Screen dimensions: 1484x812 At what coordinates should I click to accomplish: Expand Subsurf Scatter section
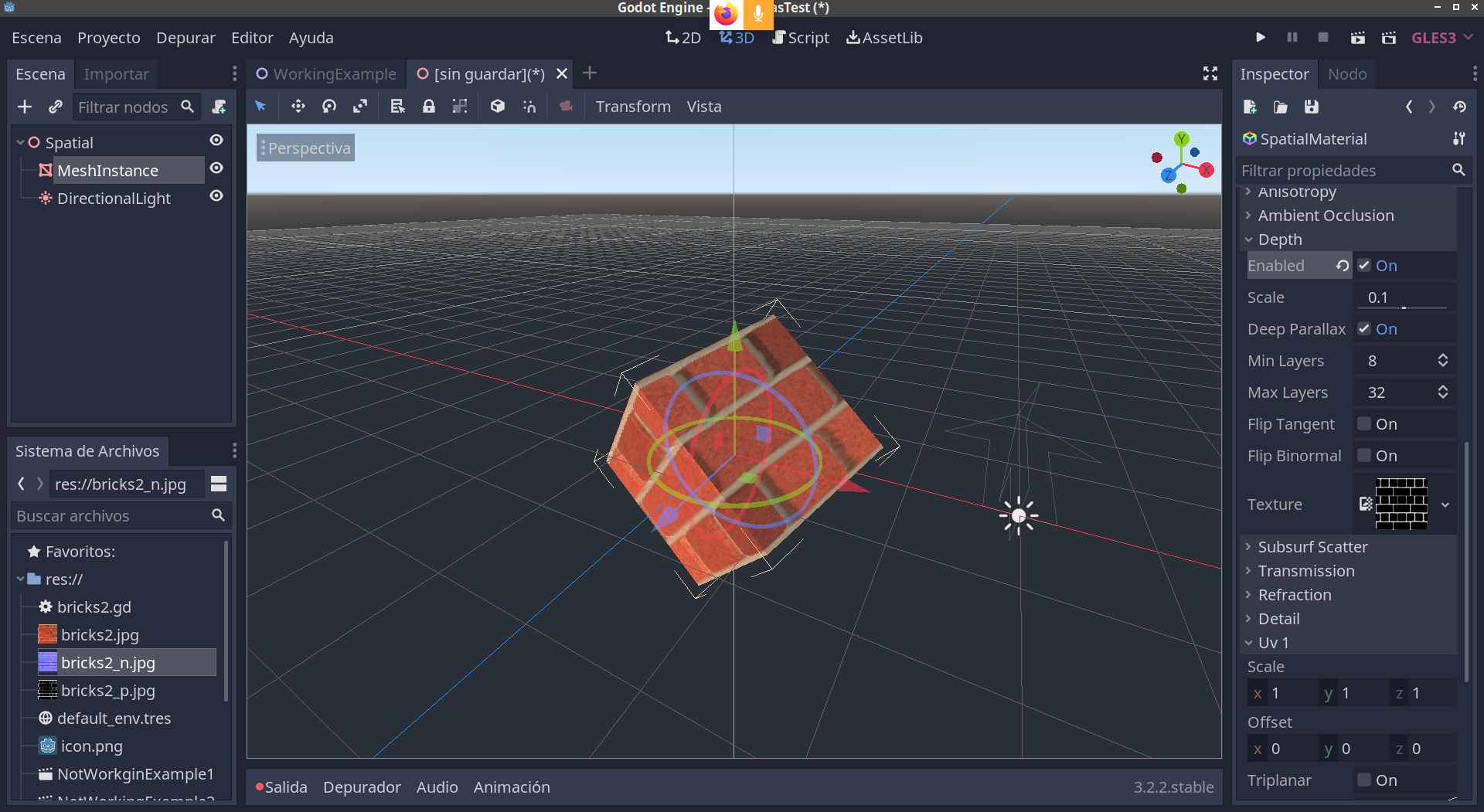pyautogui.click(x=1348, y=547)
